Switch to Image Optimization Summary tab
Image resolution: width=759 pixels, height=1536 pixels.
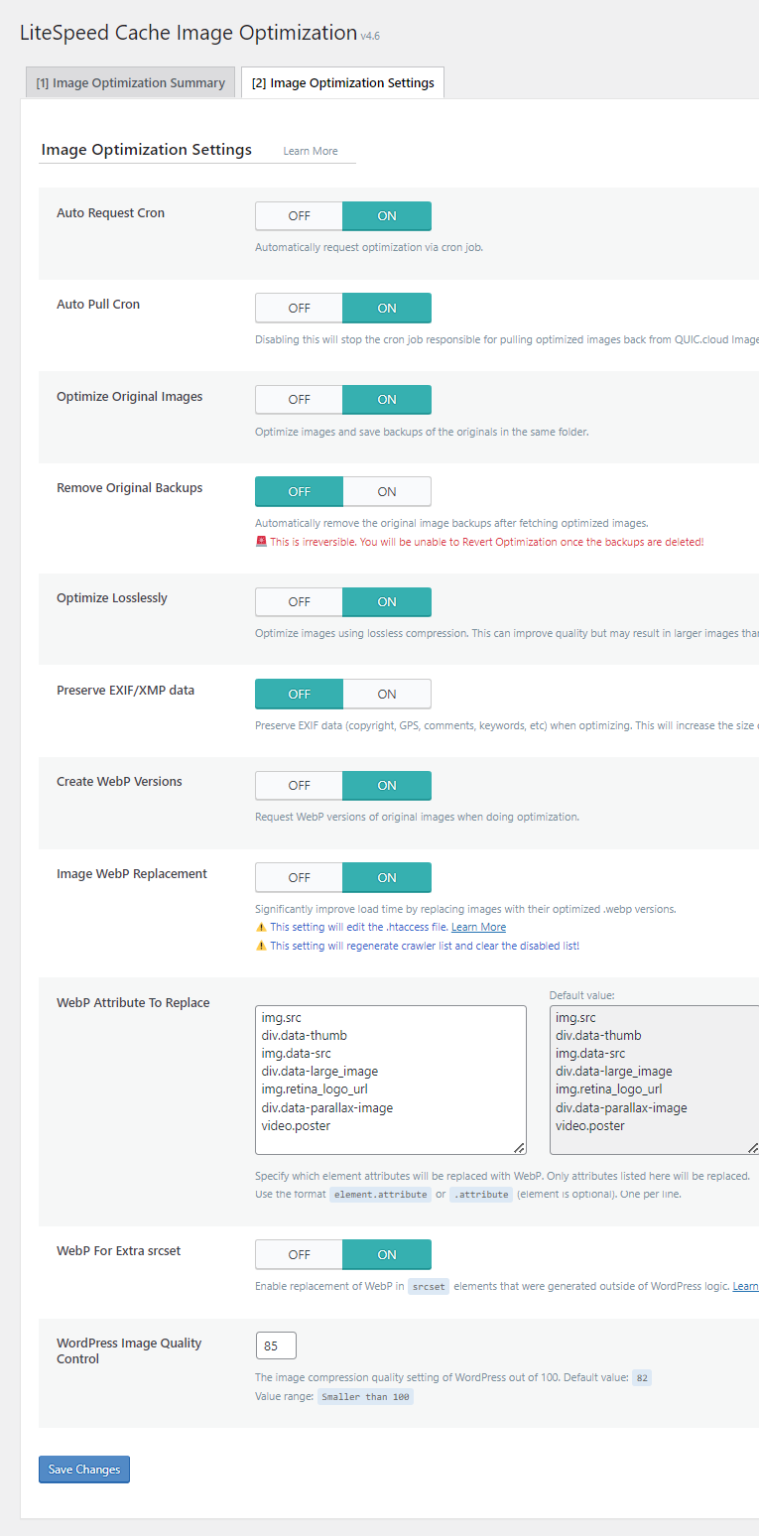click(x=130, y=82)
